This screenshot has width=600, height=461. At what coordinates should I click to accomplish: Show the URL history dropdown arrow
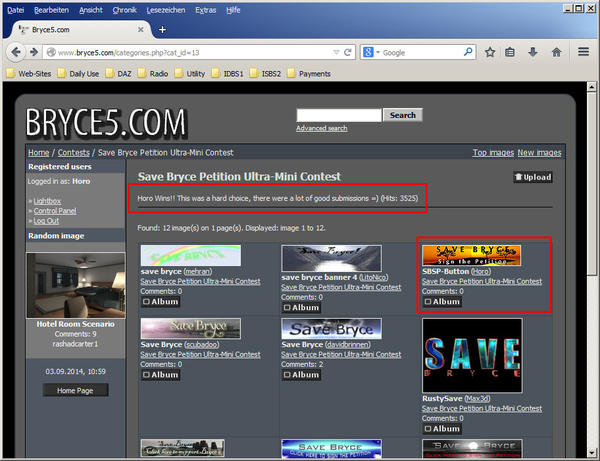pos(336,52)
